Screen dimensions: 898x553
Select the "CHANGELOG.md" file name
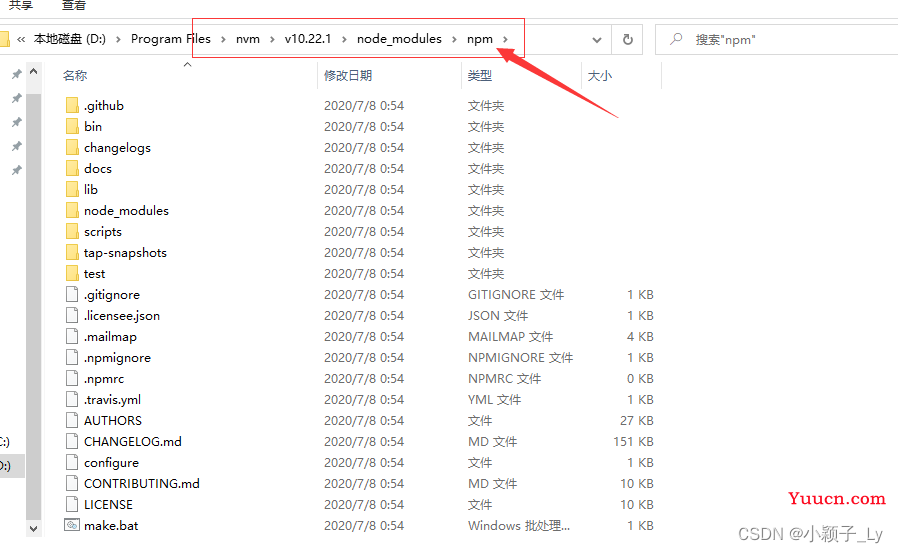[x=133, y=441]
